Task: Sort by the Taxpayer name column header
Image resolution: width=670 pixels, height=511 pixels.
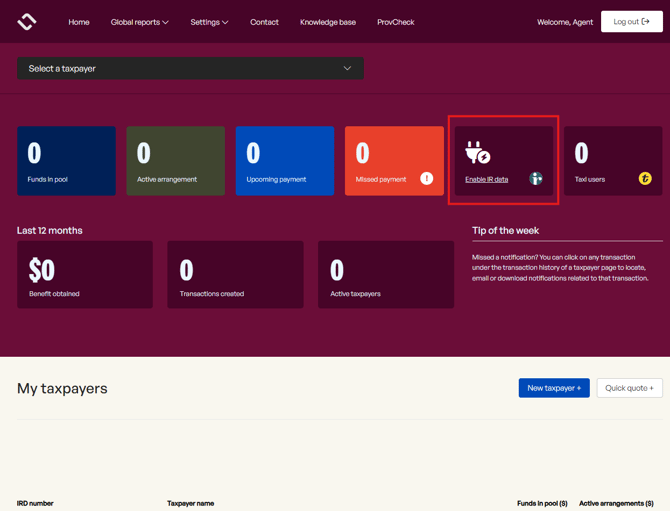Action: click(x=190, y=503)
